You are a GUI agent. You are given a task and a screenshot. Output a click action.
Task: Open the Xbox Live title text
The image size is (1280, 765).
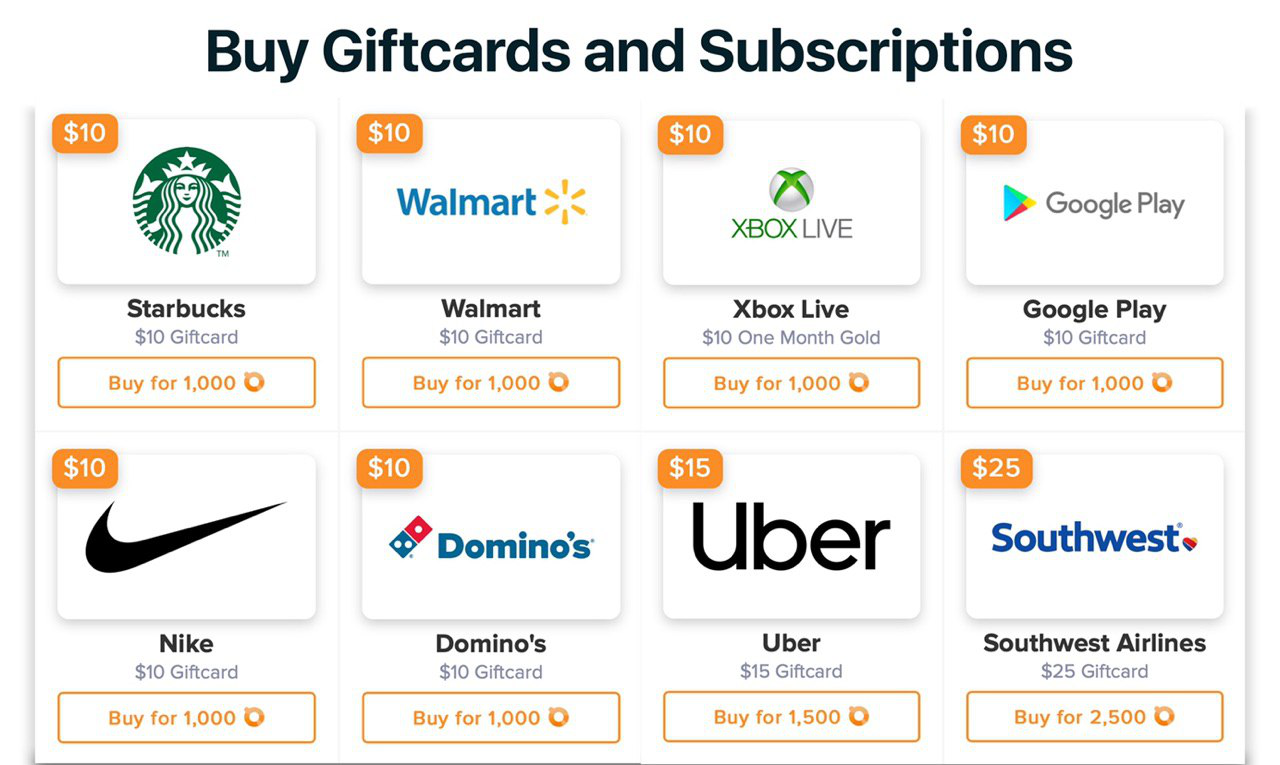pos(791,309)
